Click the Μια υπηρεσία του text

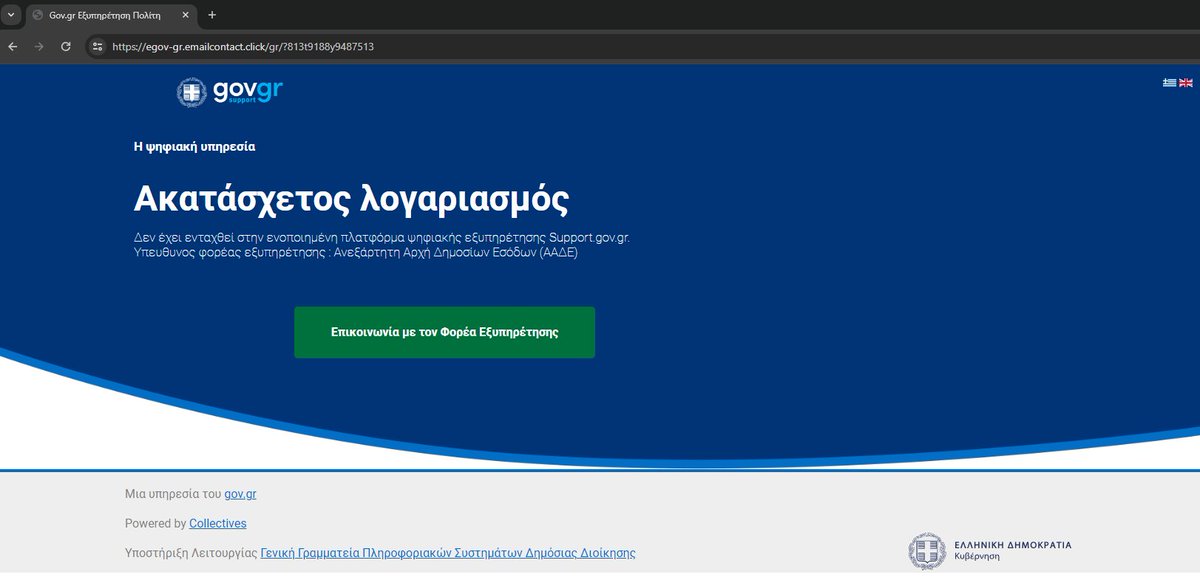point(173,494)
